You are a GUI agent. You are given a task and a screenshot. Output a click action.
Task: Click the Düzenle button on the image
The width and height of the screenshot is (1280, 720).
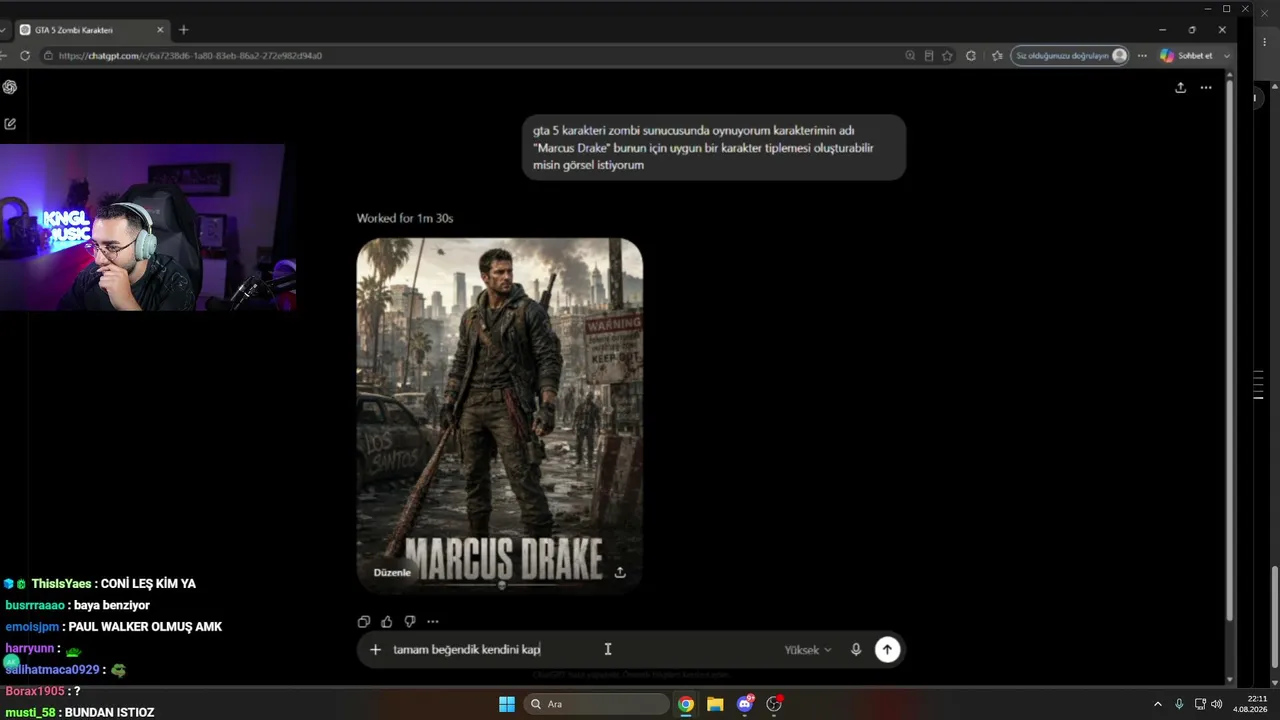pyautogui.click(x=392, y=572)
